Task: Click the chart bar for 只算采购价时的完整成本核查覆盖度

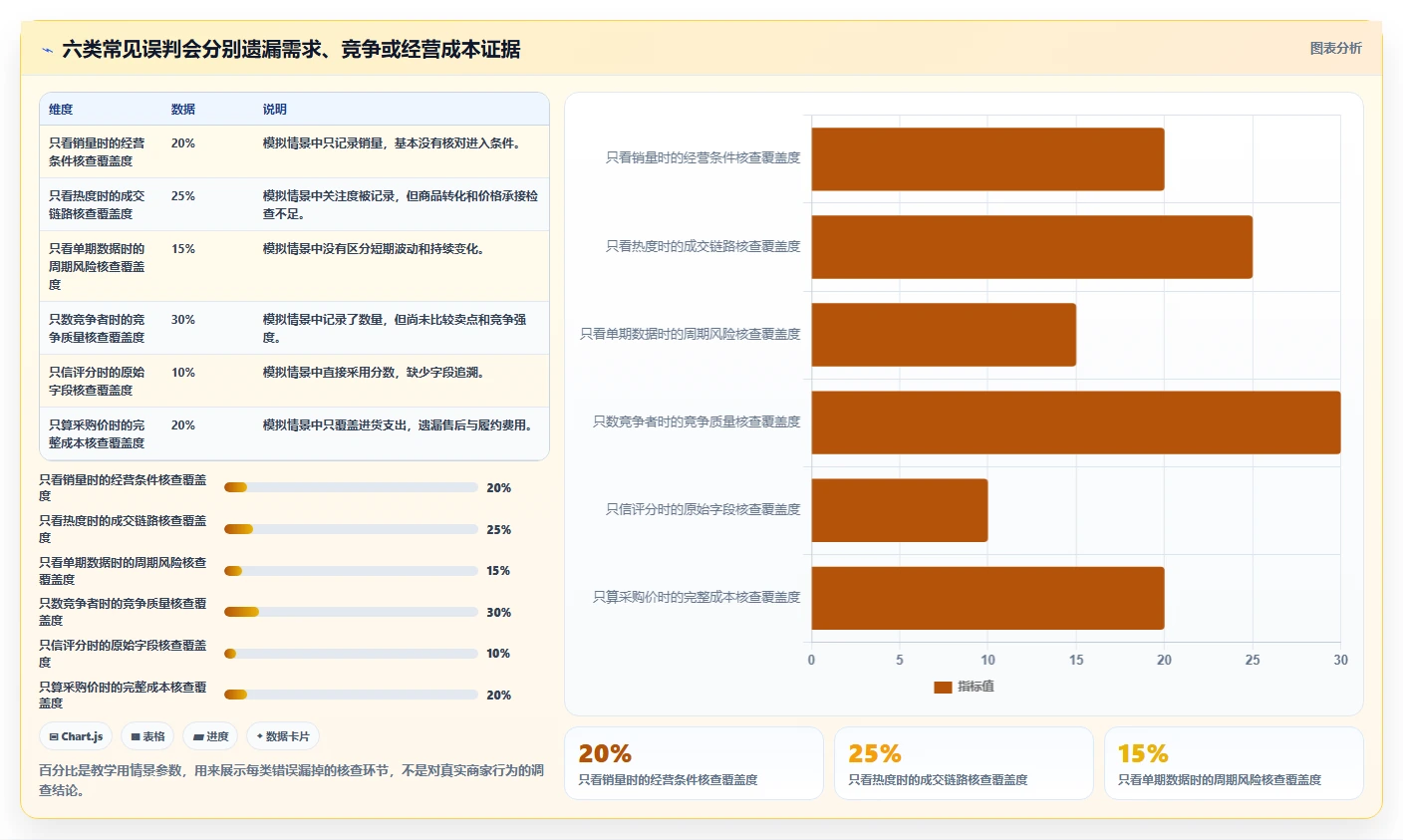Action: coord(987,598)
